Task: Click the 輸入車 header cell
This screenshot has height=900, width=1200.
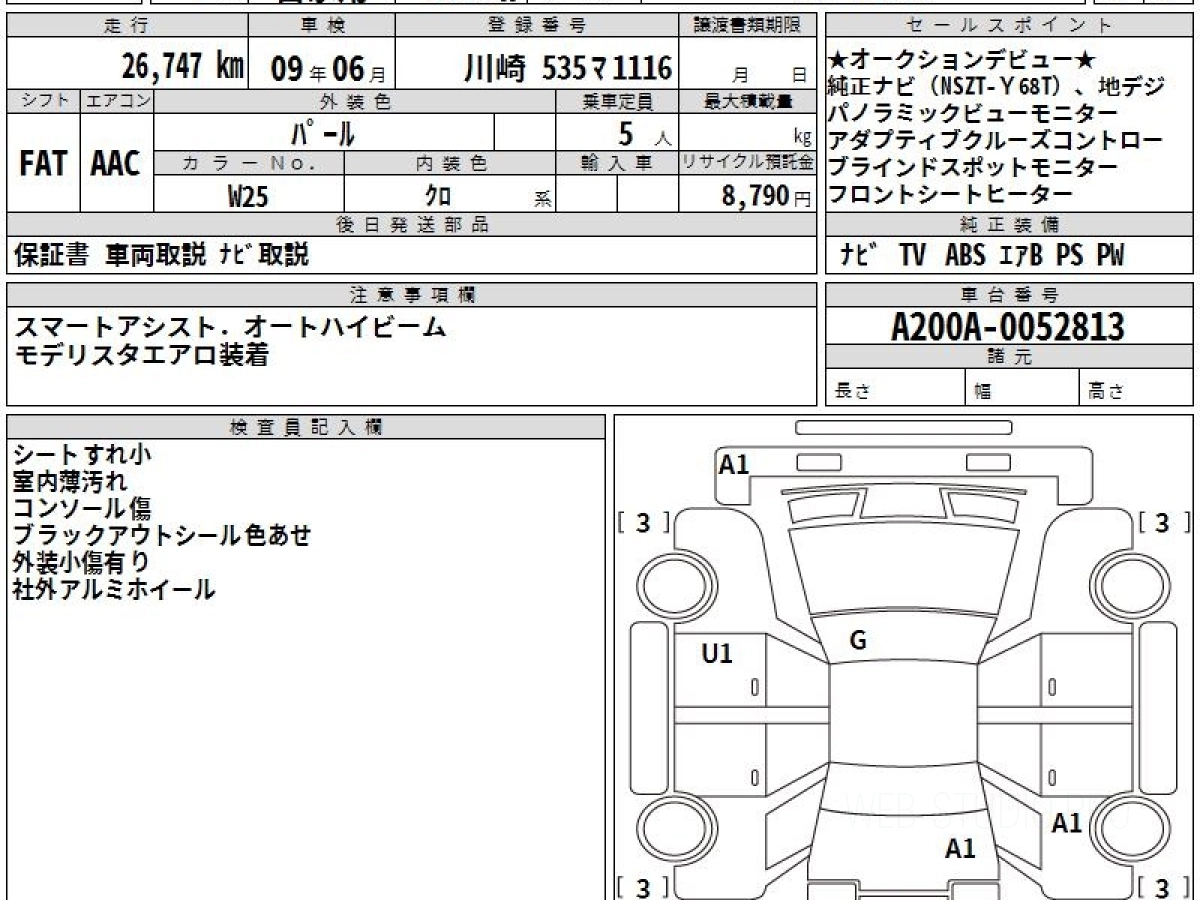Action: (x=617, y=163)
